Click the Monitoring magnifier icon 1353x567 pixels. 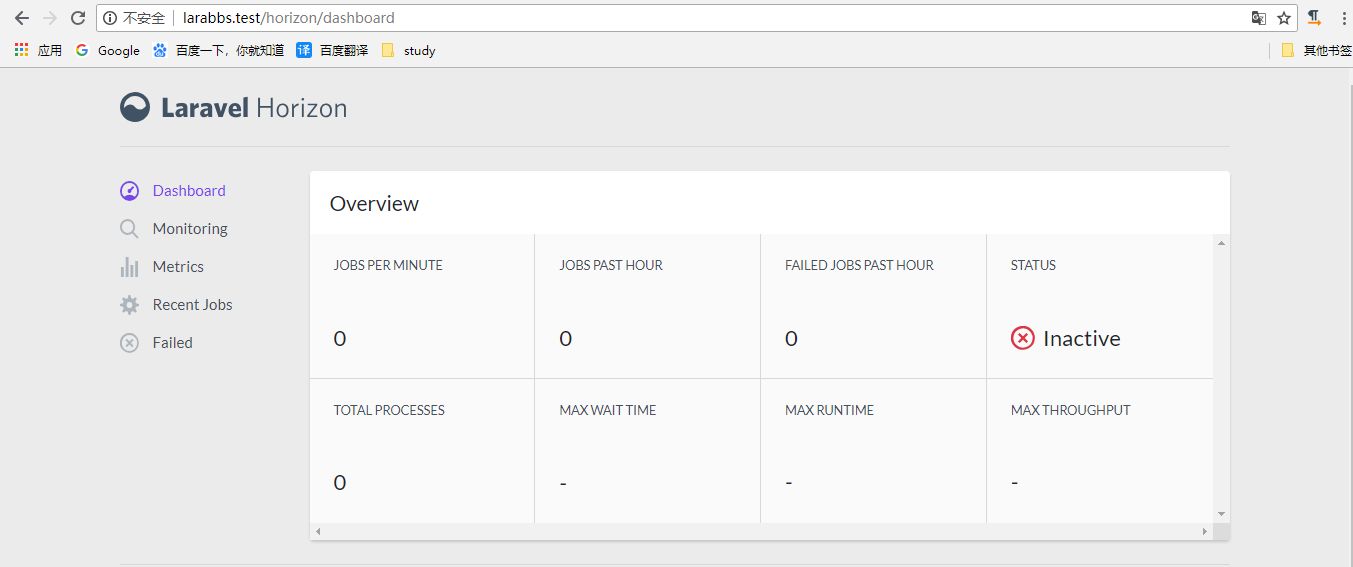pos(129,229)
